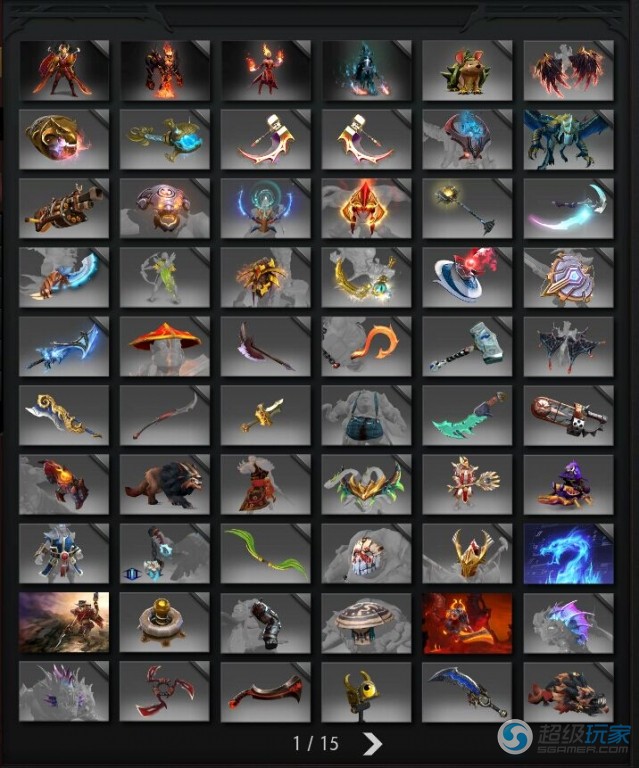The width and height of the screenshot is (639, 768).
Task: Pick the purple wizard hat courier
Action: point(568,484)
